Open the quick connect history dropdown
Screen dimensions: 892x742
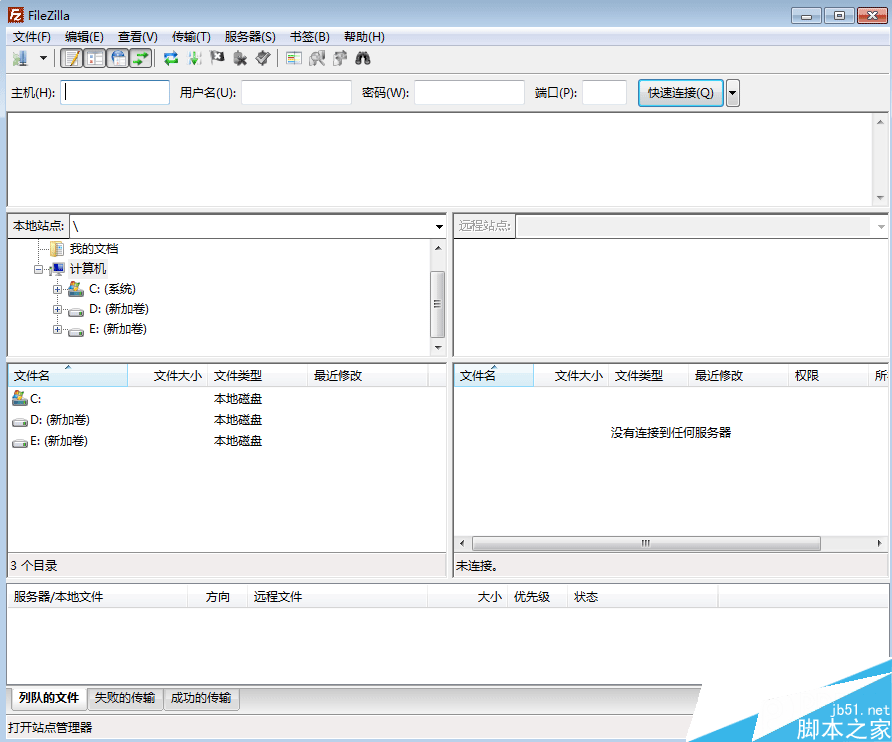(733, 93)
